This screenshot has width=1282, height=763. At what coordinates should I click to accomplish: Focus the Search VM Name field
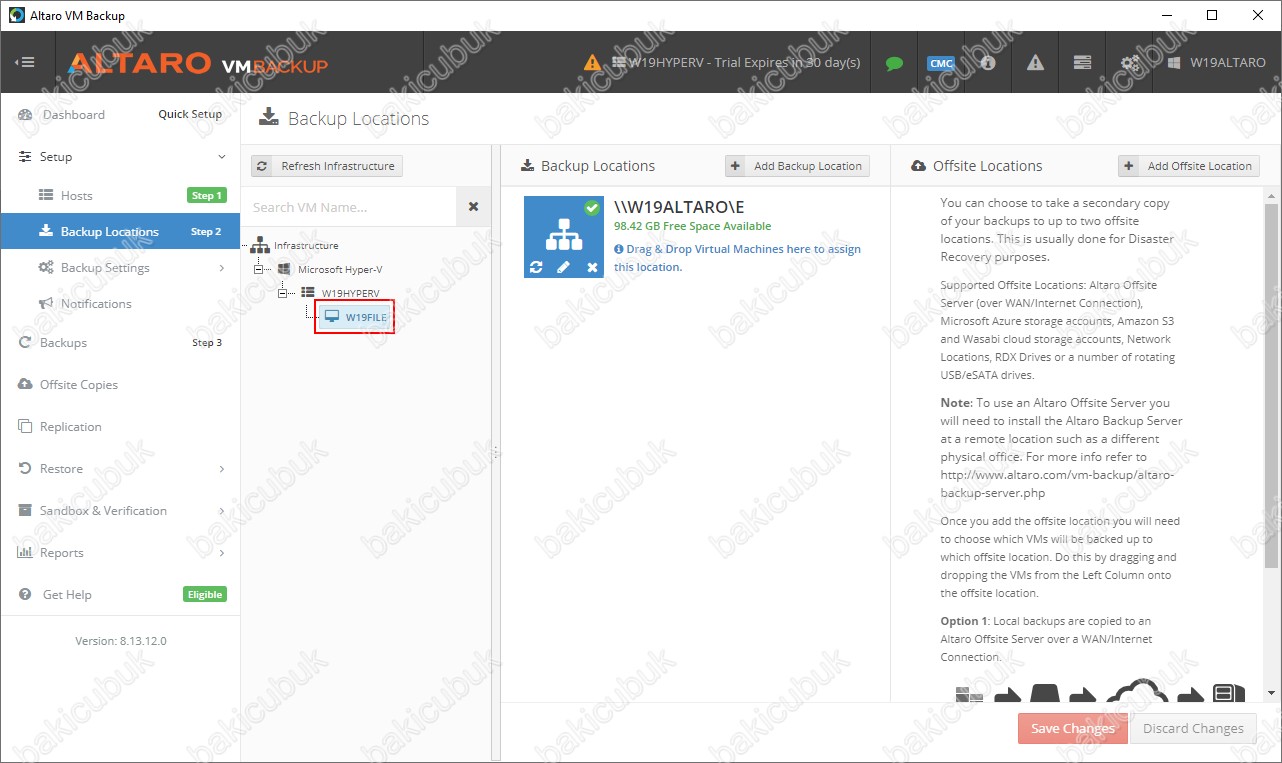pos(349,207)
